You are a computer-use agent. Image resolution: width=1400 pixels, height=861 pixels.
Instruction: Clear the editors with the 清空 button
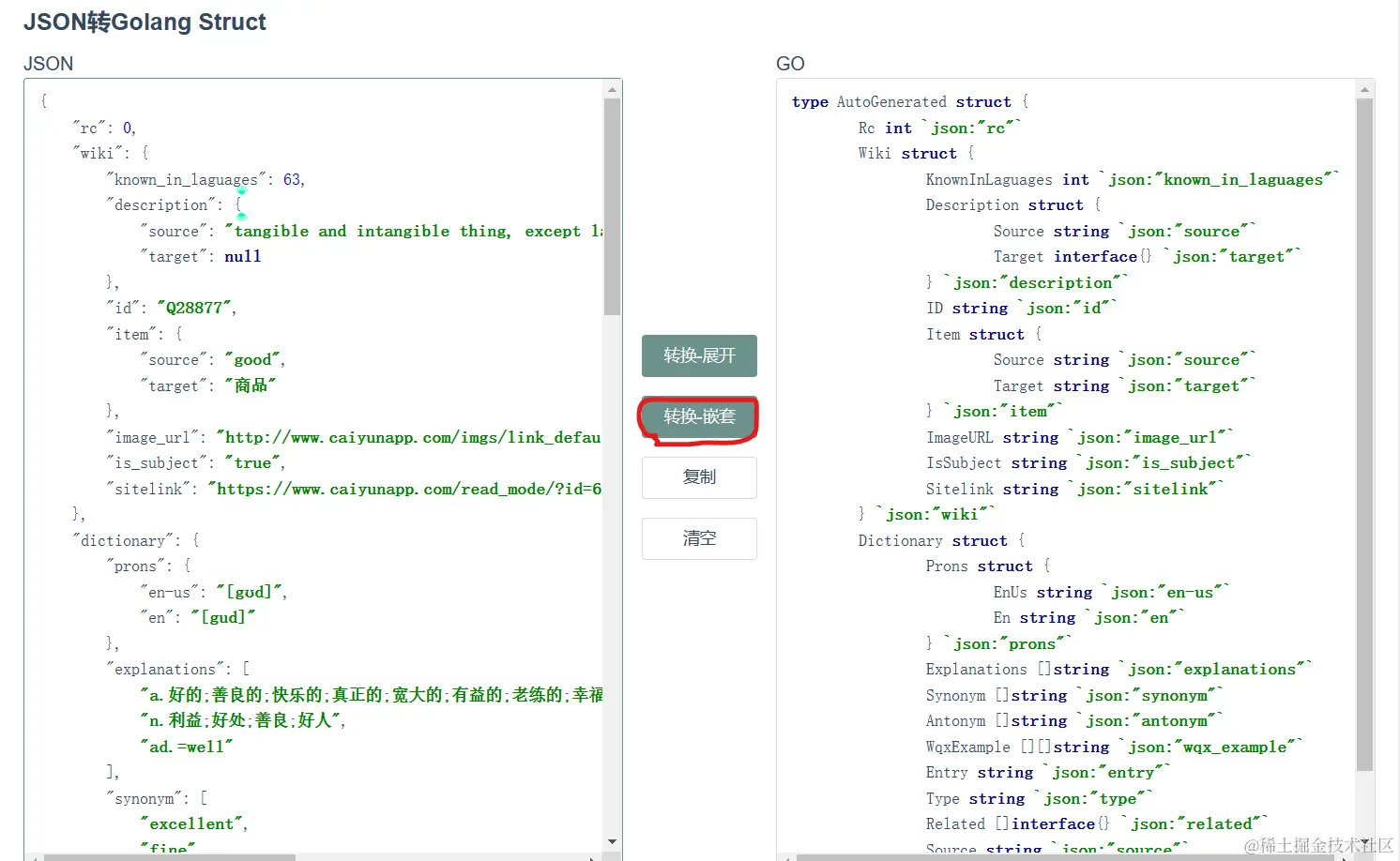pyautogui.click(x=699, y=538)
